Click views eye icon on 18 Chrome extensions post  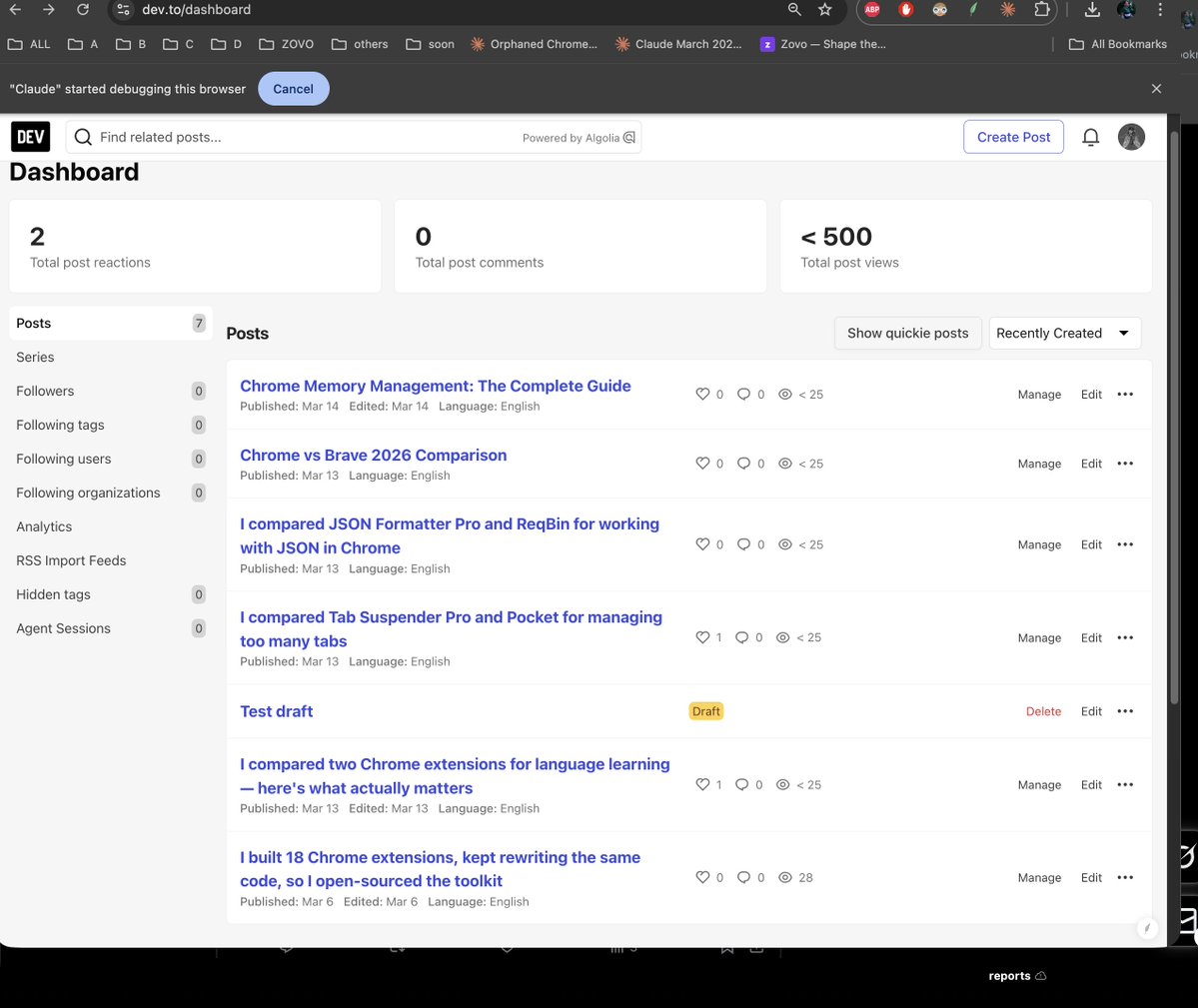tap(784, 877)
